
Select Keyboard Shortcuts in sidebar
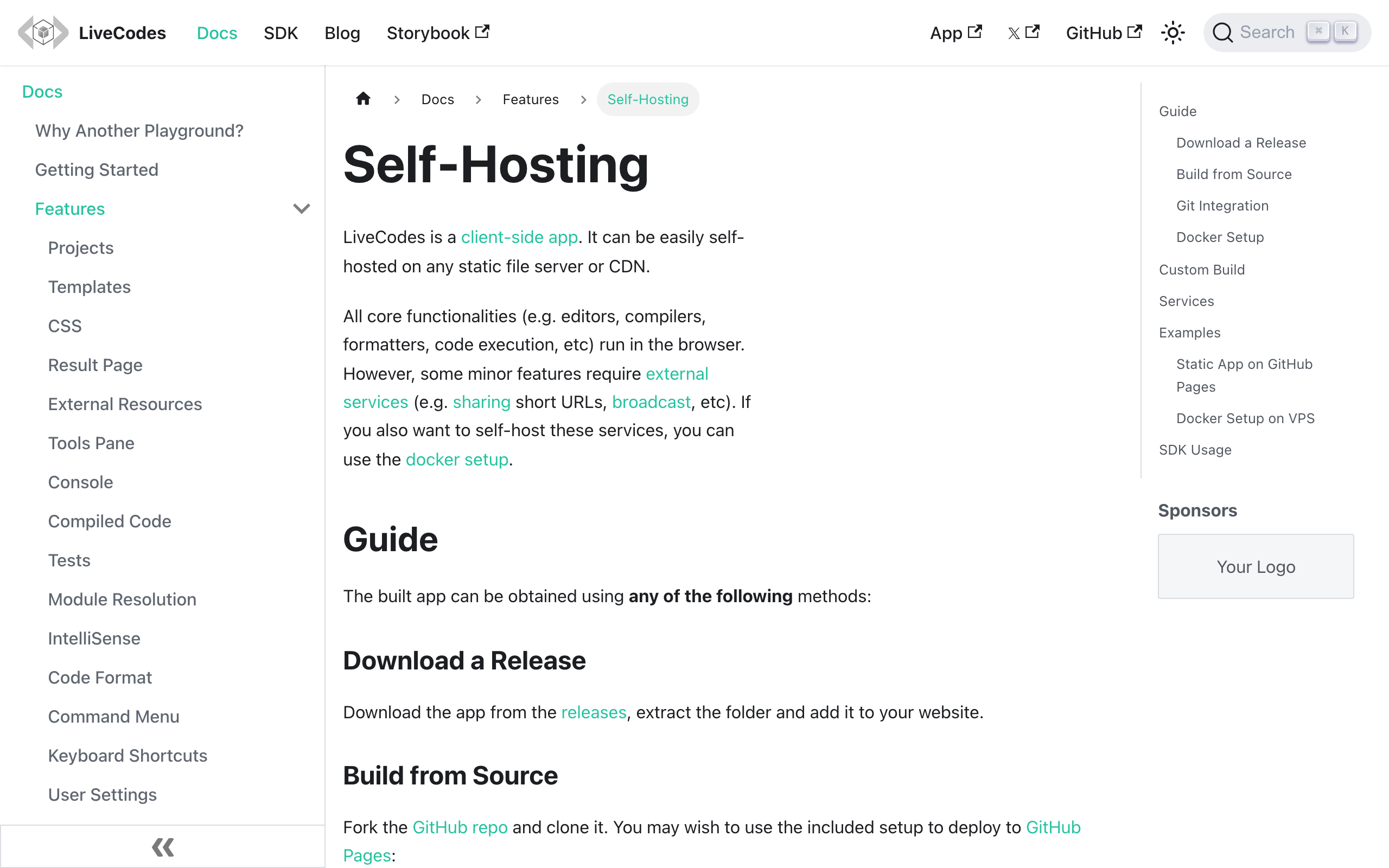(128, 756)
